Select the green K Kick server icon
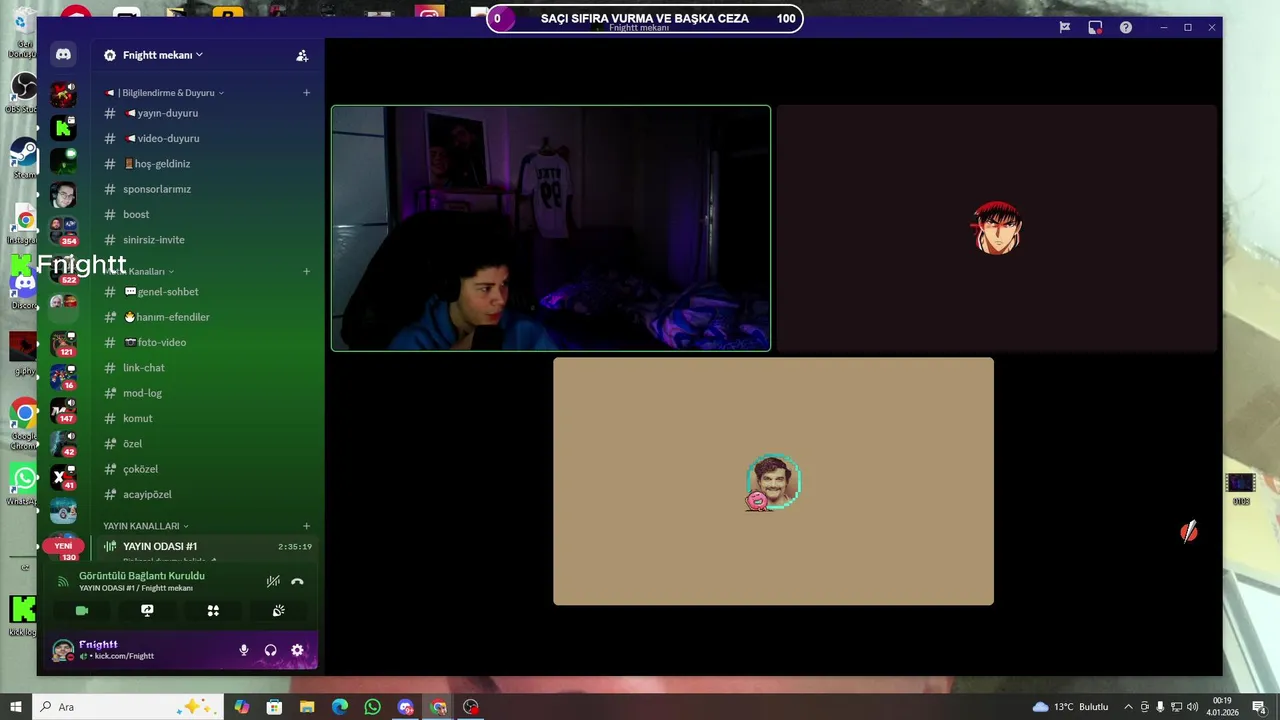Image resolution: width=1280 pixels, height=720 pixels. 63,127
